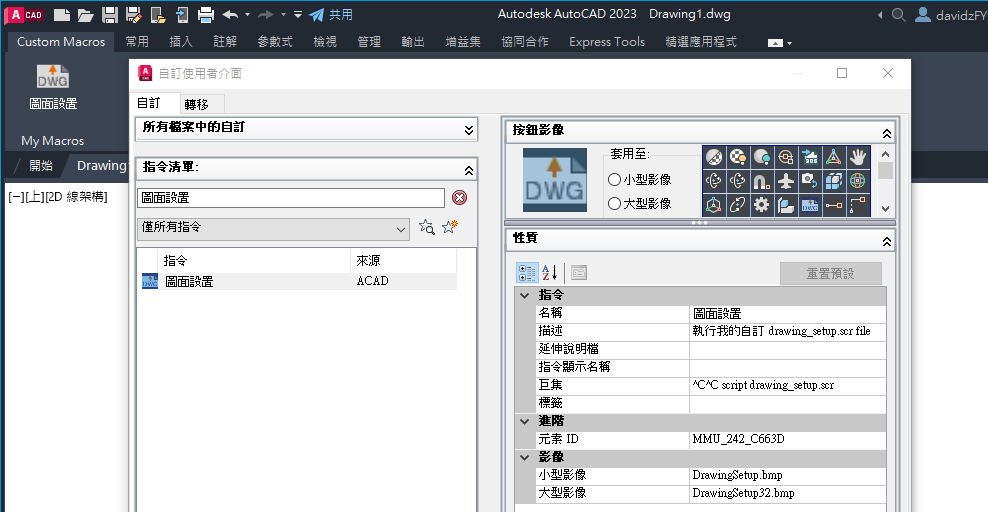Click the My Macros panel title
This screenshot has height=512, width=988.
(52, 140)
